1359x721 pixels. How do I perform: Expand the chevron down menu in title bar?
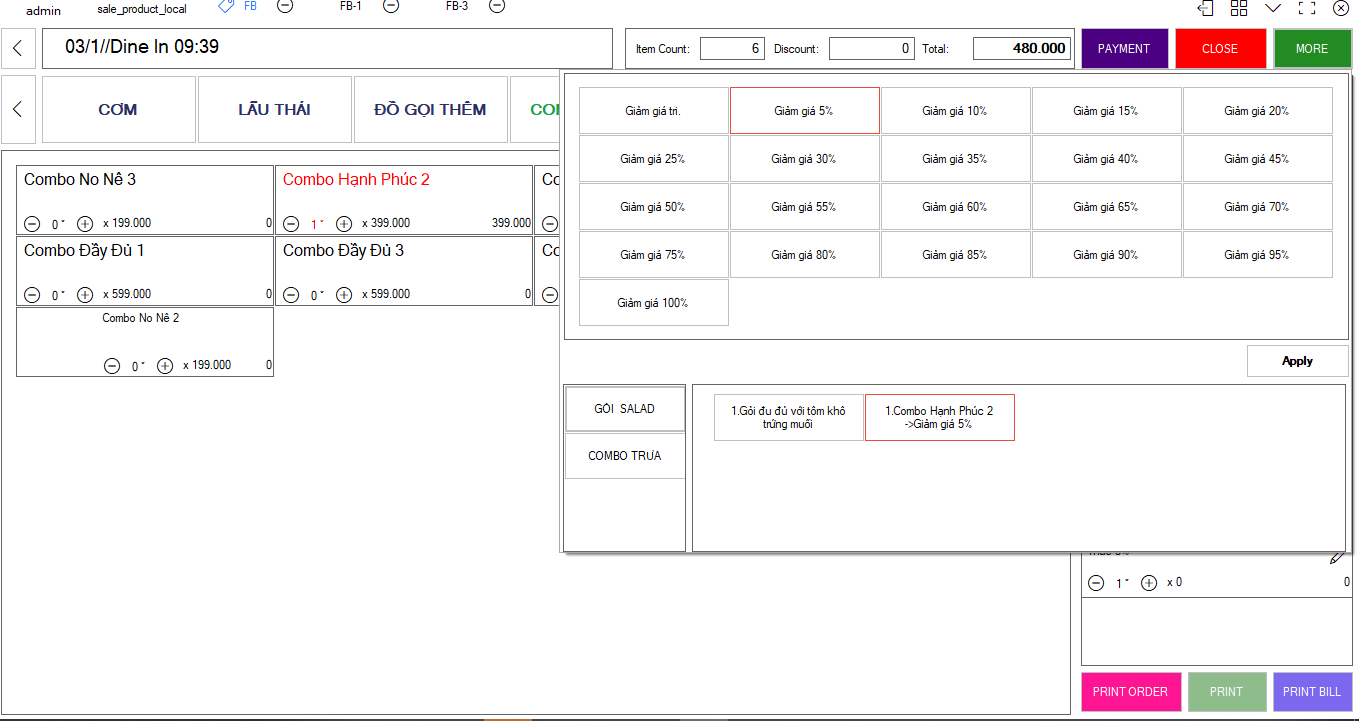pyautogui.click(x=1273, y=8)
